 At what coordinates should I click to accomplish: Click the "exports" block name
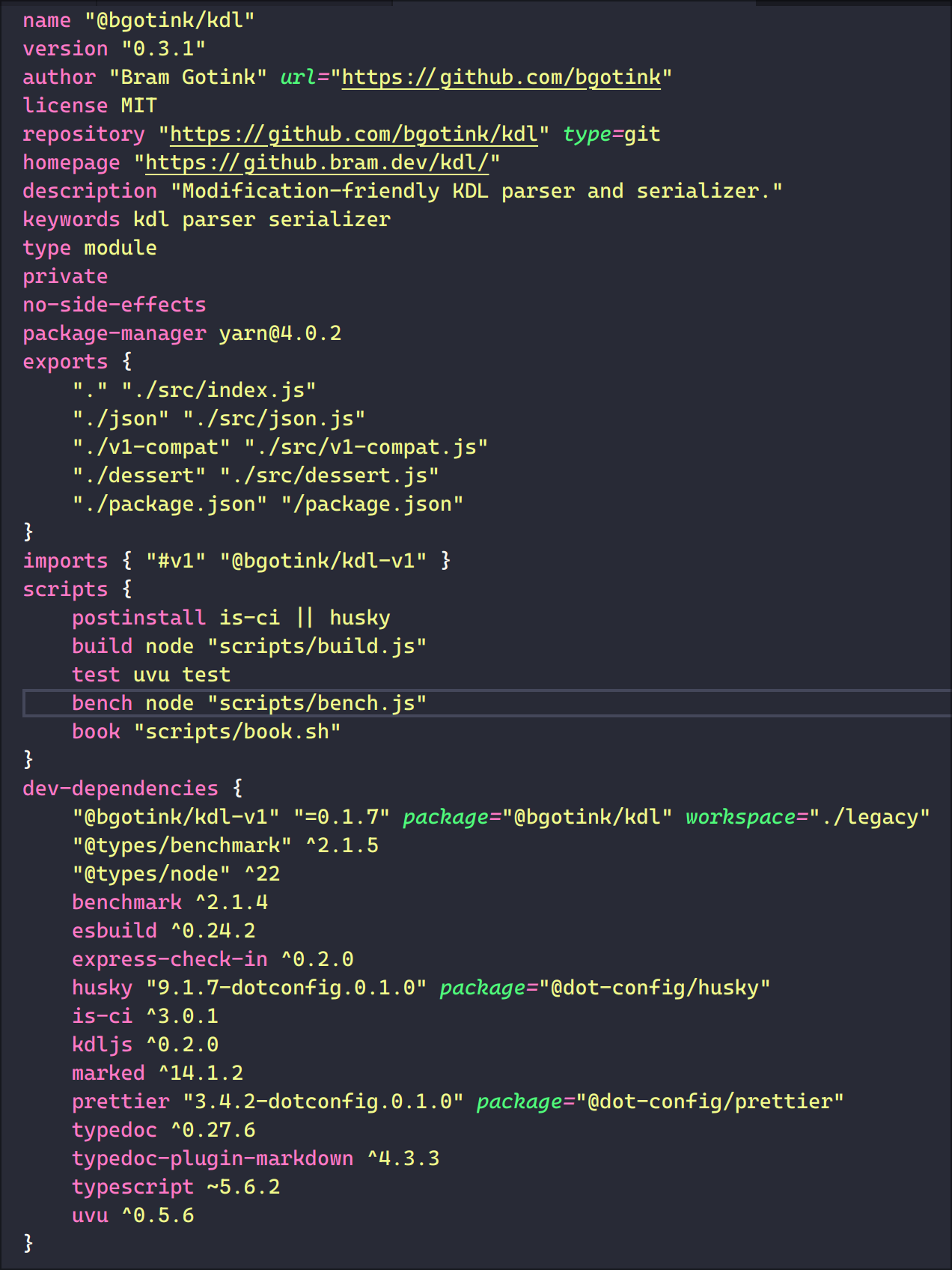click(65, 362)
